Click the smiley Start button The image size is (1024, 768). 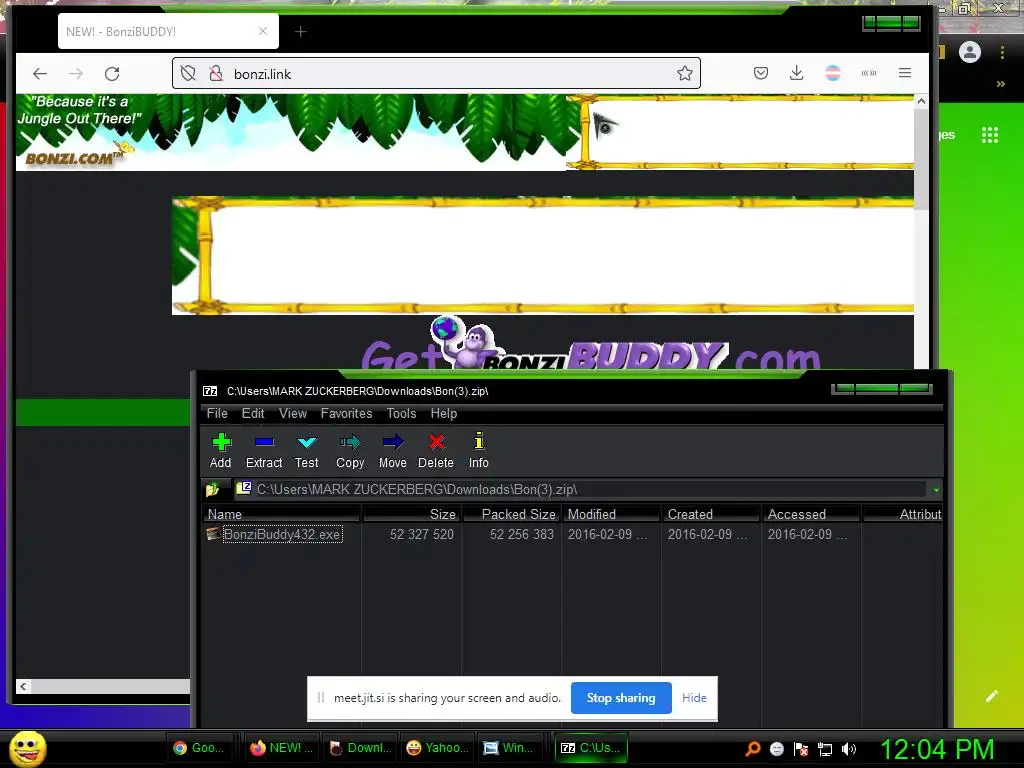pyautogui.click(x=28, y=749)
